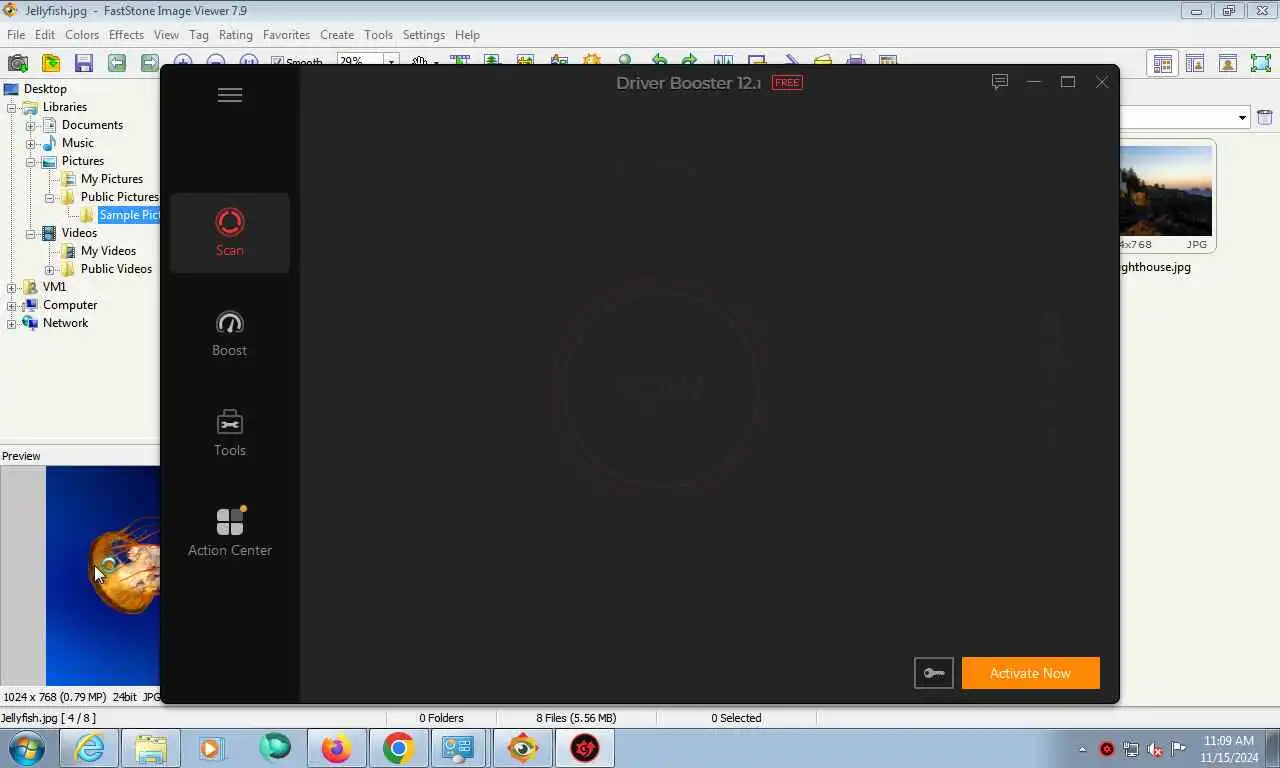The height and width of the screenshot is (768, 1280).
Task: Open the Tools menu in FastStone
Action: (378, 34)
